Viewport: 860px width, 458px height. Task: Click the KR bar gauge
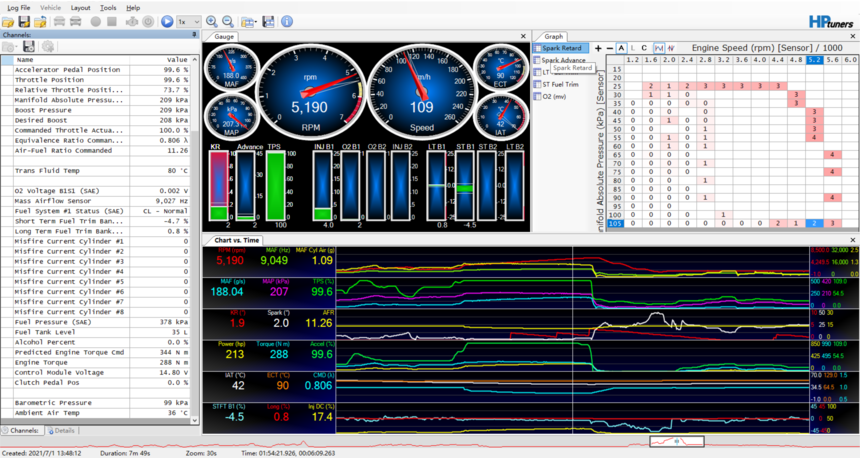point(219,186)
